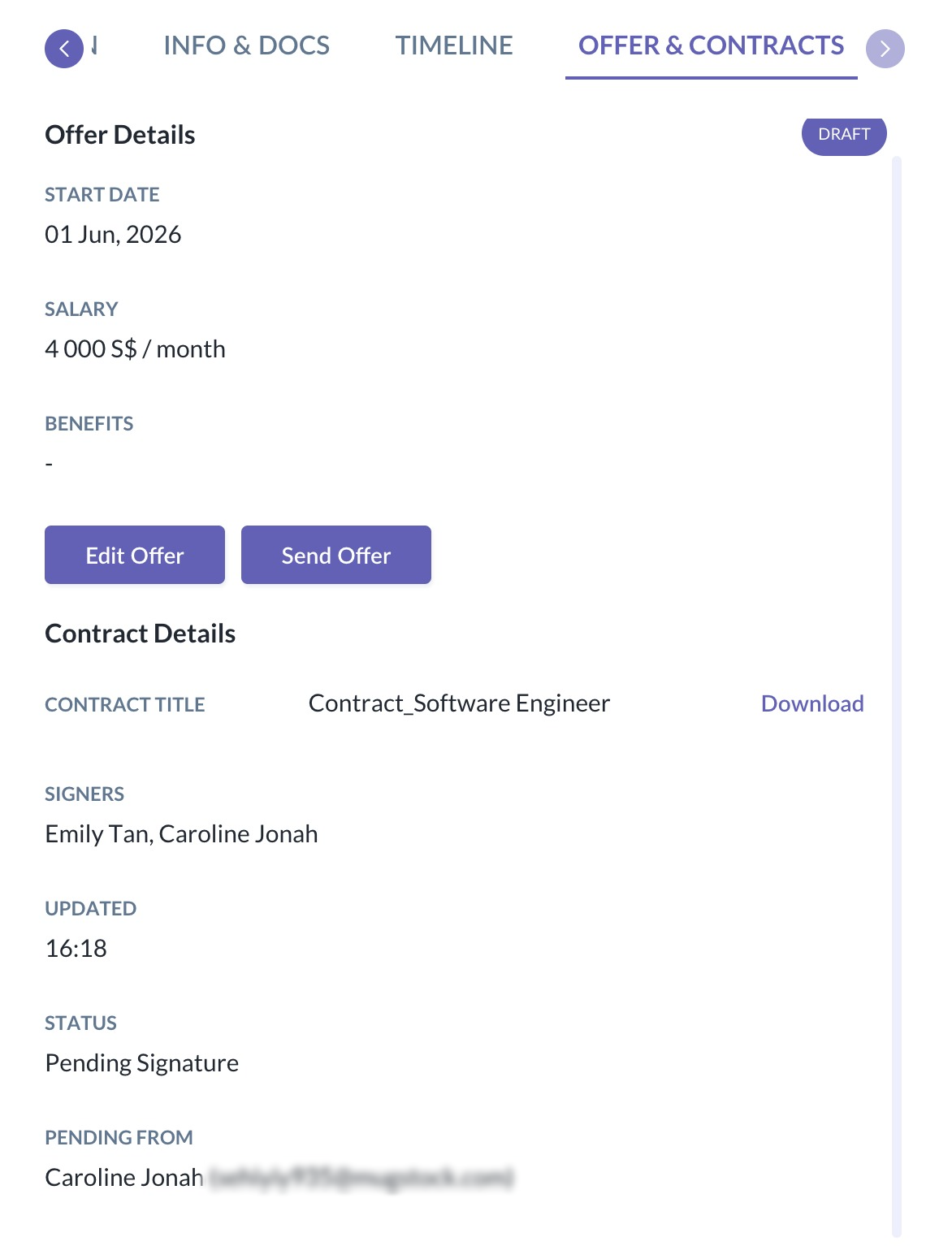
Task: Open the Edit Offer form
Action: [135, 555]
